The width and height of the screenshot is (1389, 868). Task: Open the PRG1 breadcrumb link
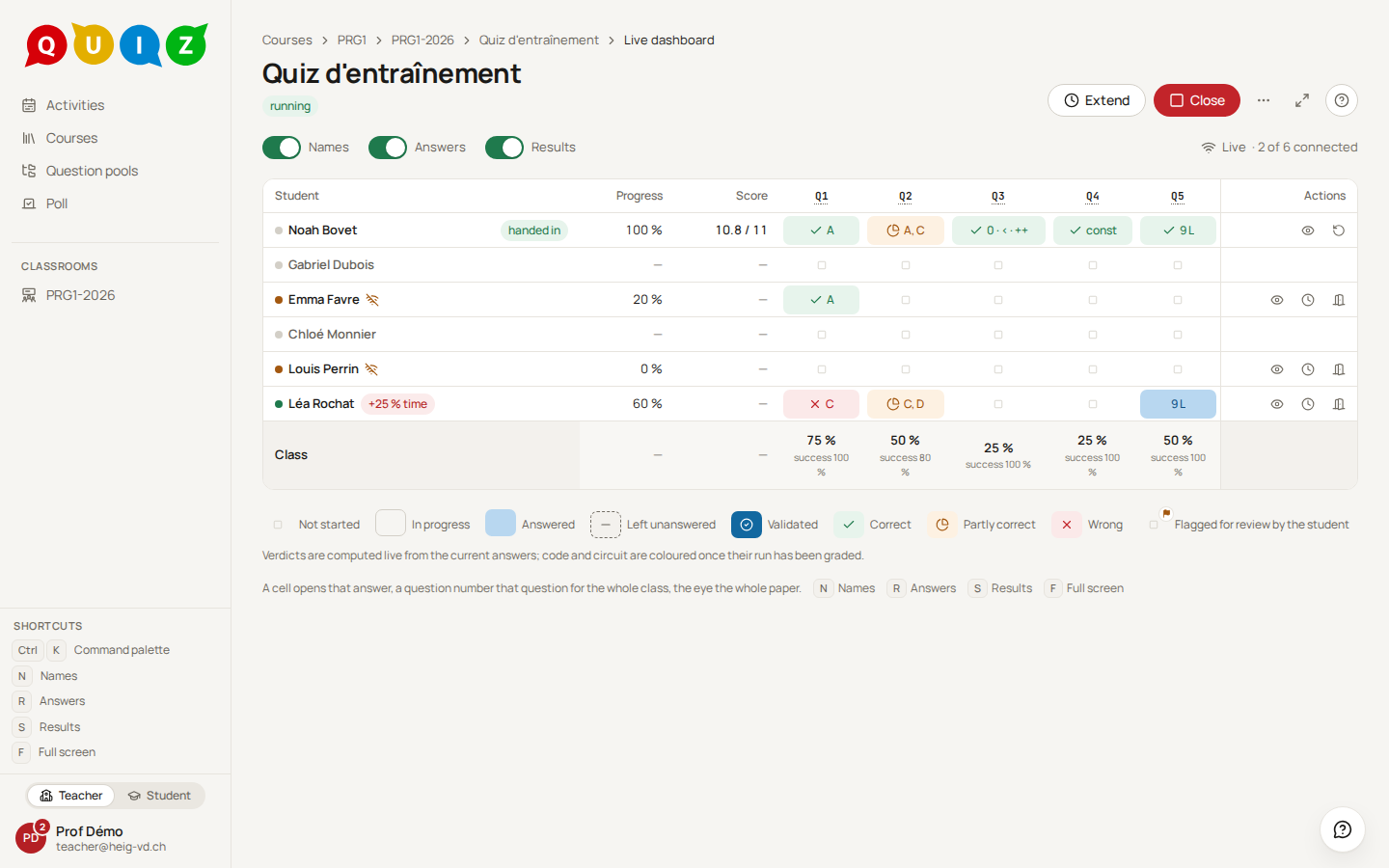[x=352, y=41]
